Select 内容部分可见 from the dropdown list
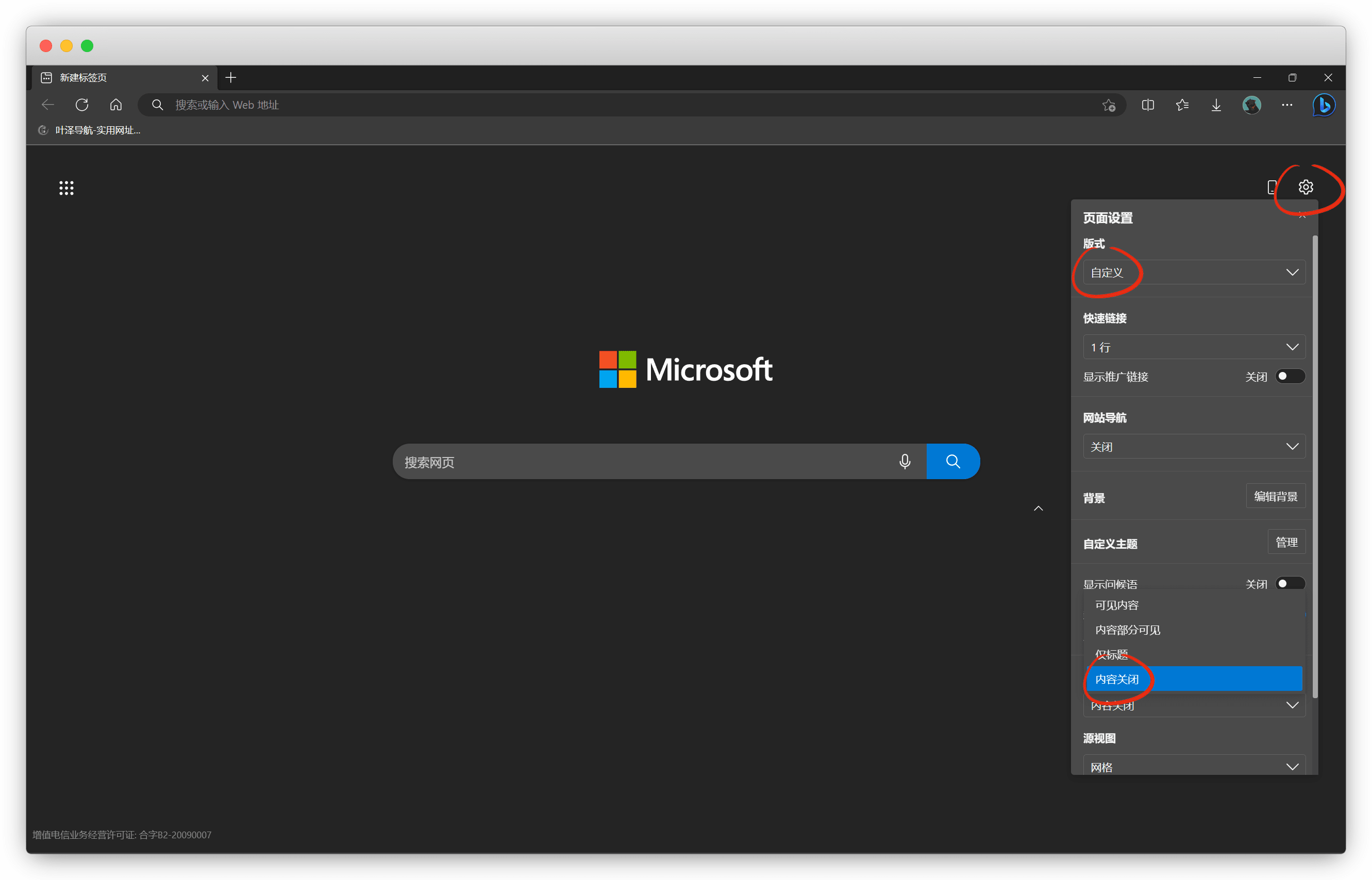1372x880 pixels. [1127, 630]
